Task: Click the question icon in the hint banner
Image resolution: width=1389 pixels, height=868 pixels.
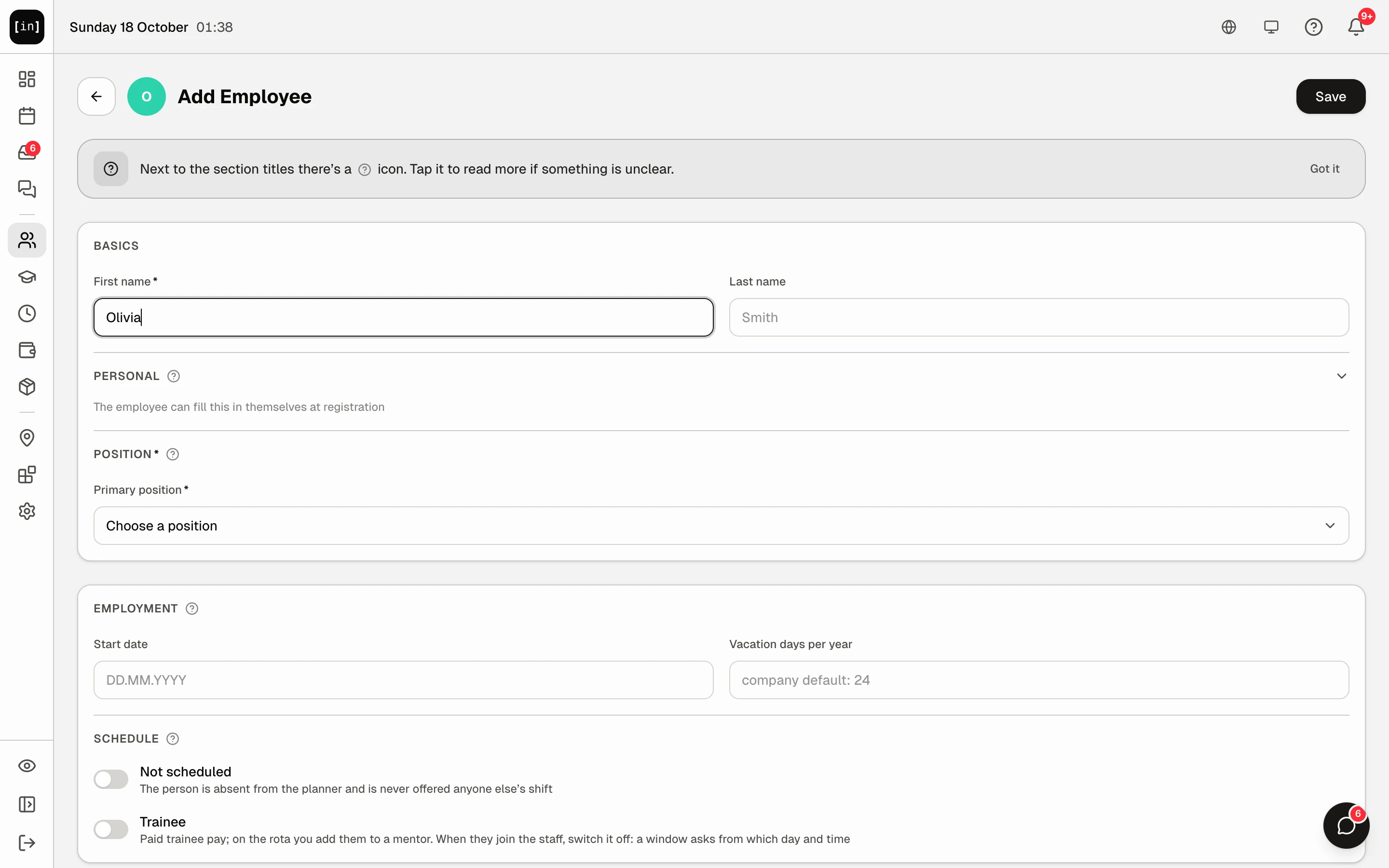Action: coord(111,169)
